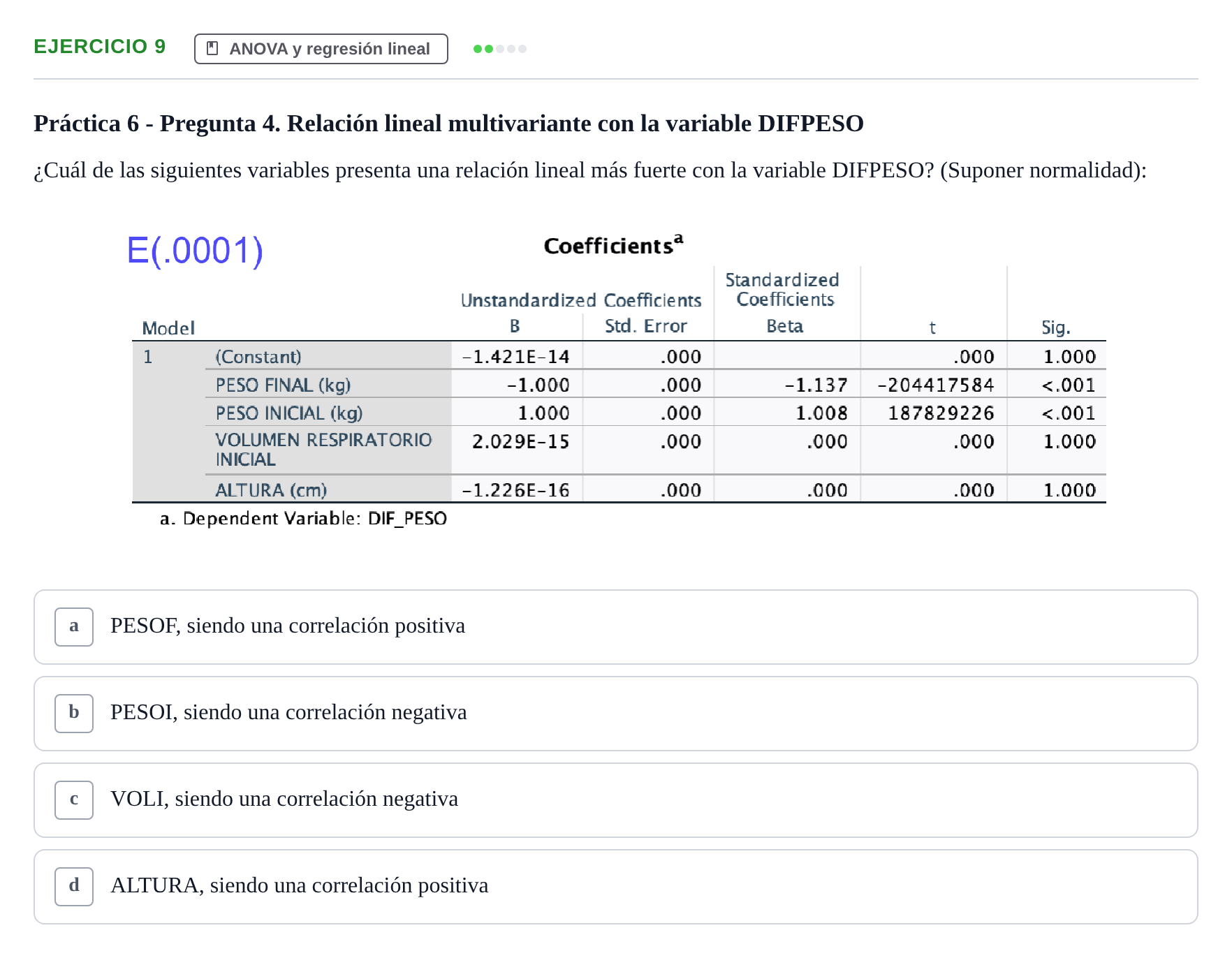Click the Model column header
Image resolution: width=1232 pixels, height=958 pixels.
click(168, 328)
